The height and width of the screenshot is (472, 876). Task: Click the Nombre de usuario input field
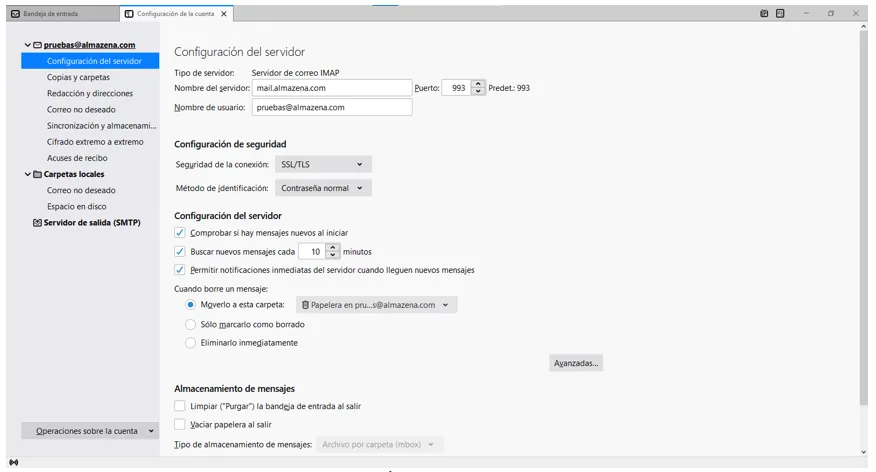click(x=332, y=107)
